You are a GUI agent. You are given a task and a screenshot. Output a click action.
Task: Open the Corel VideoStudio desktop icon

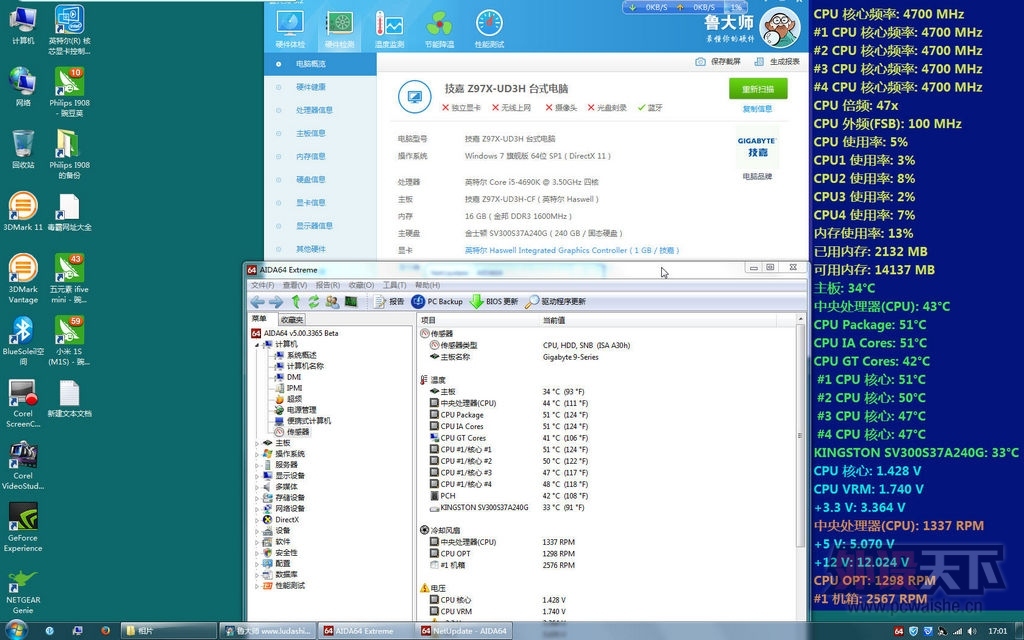(23, 466)
